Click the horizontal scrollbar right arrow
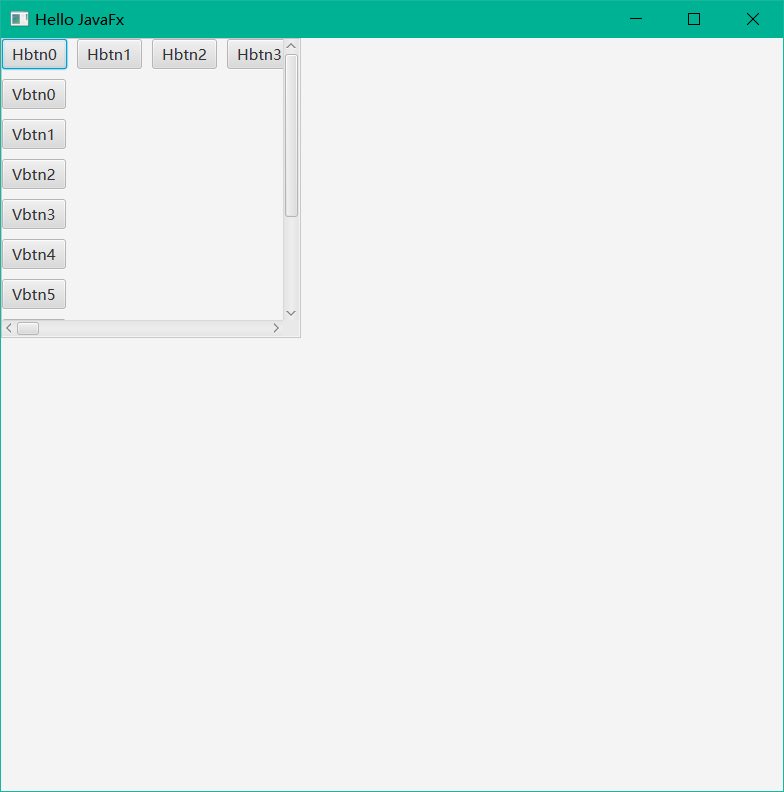 [276, 328]
